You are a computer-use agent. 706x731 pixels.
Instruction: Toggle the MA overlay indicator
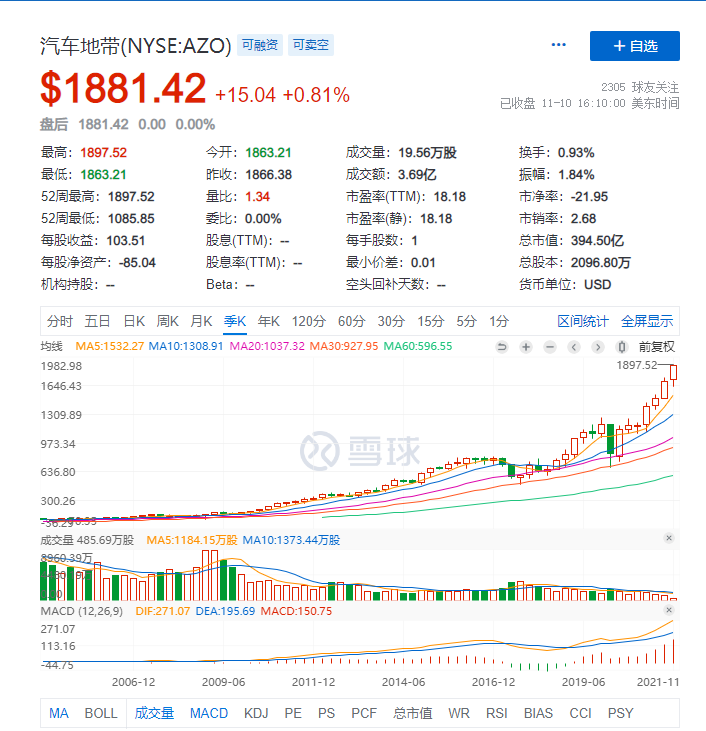59,713
